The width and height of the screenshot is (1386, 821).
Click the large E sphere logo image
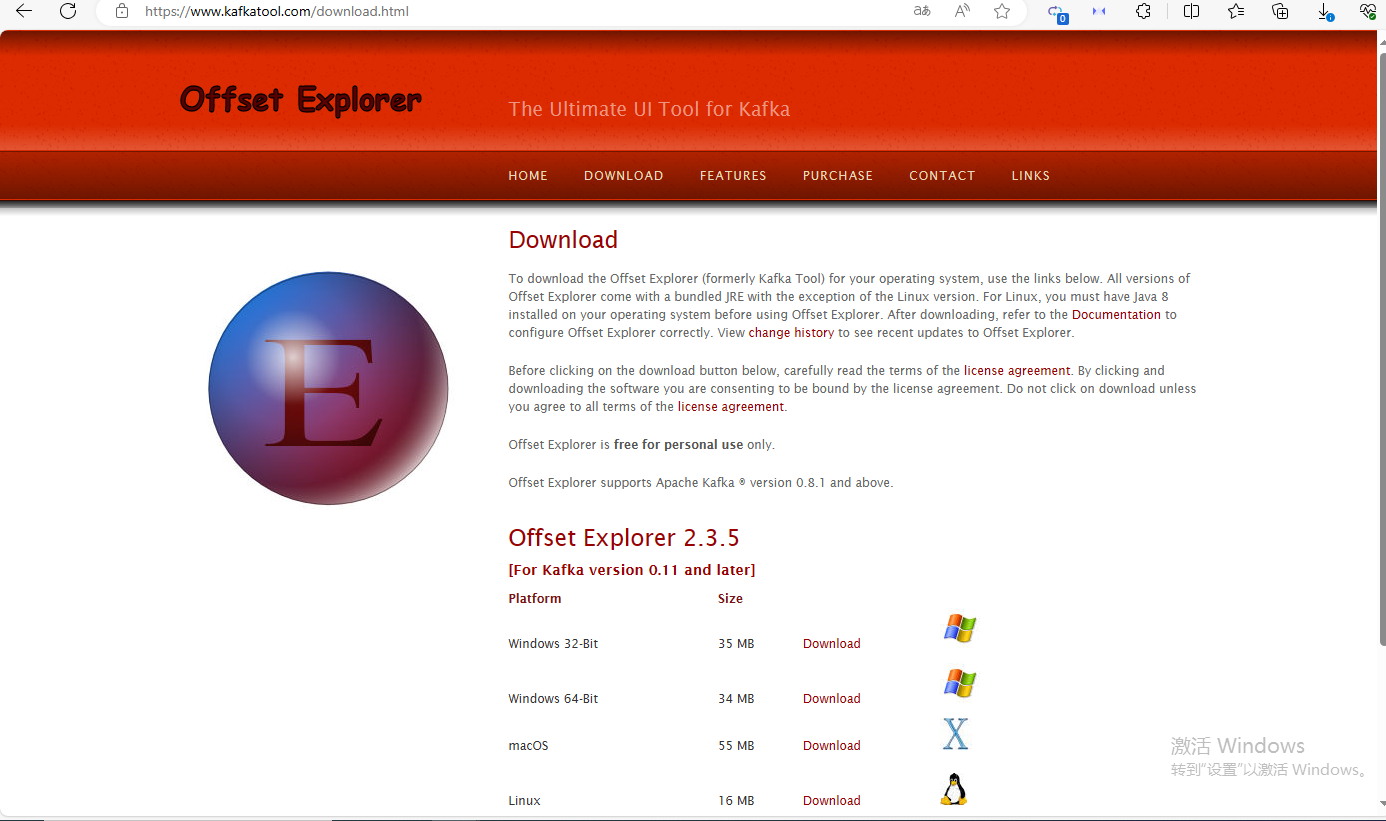328,388
